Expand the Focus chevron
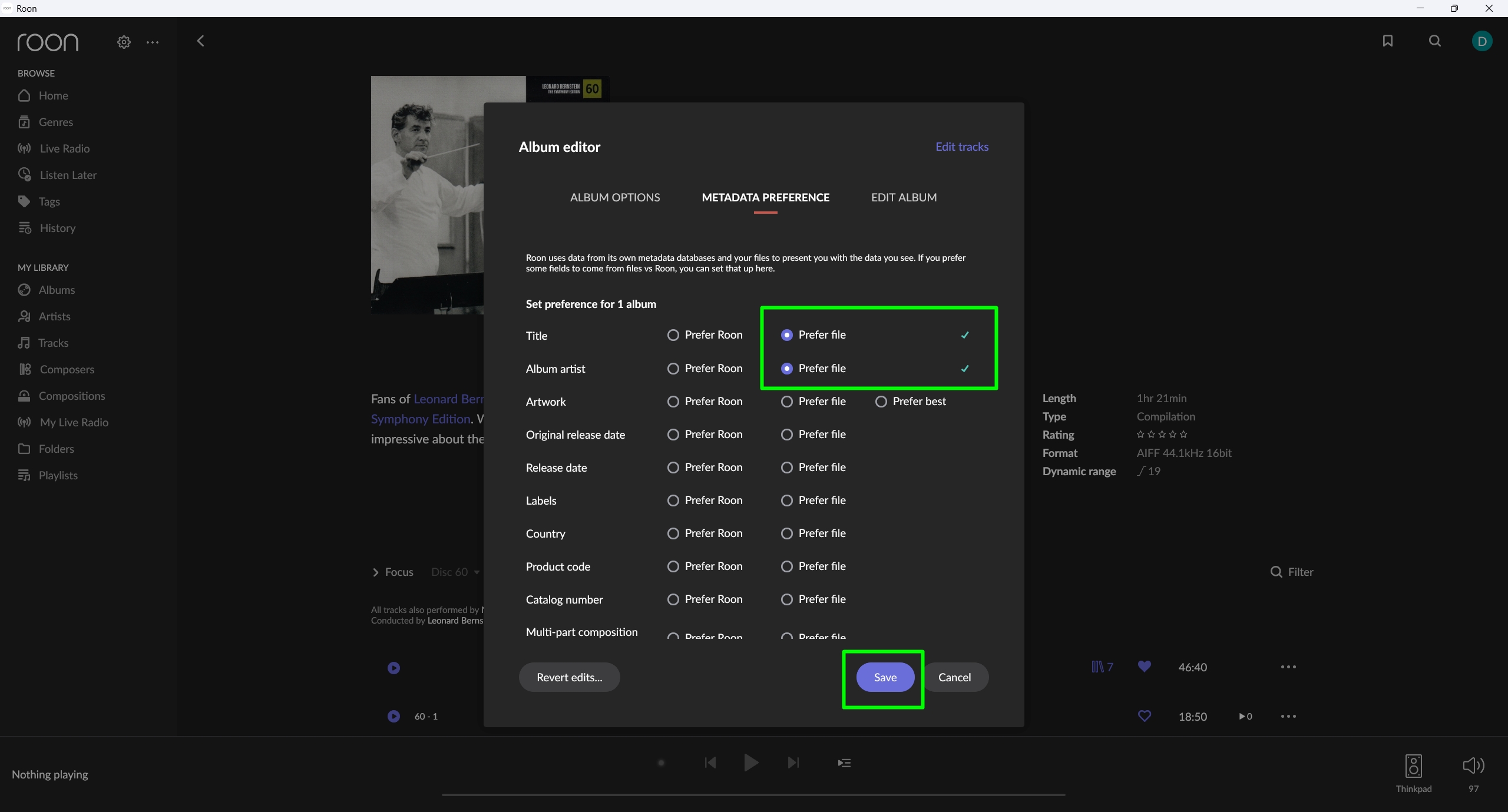 [x=376, y=572]
